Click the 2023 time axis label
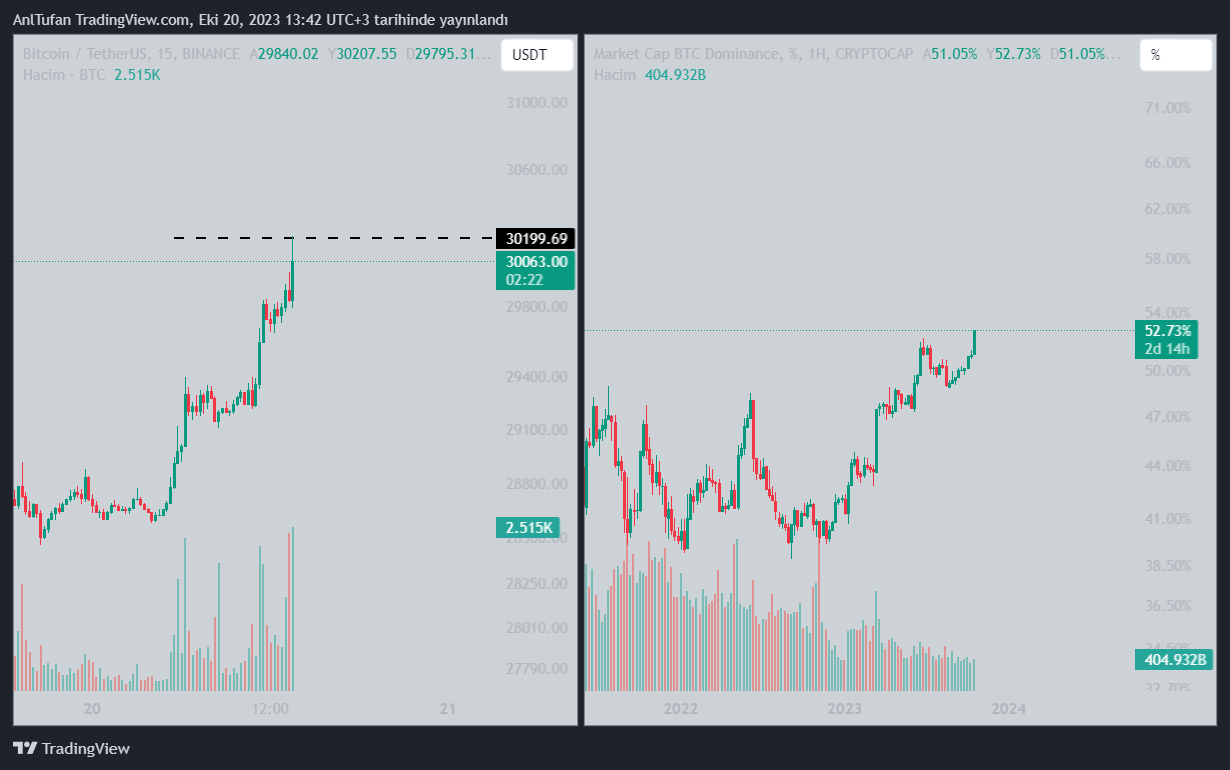The height and width of the screenshot is (770, 1230). 845,709
